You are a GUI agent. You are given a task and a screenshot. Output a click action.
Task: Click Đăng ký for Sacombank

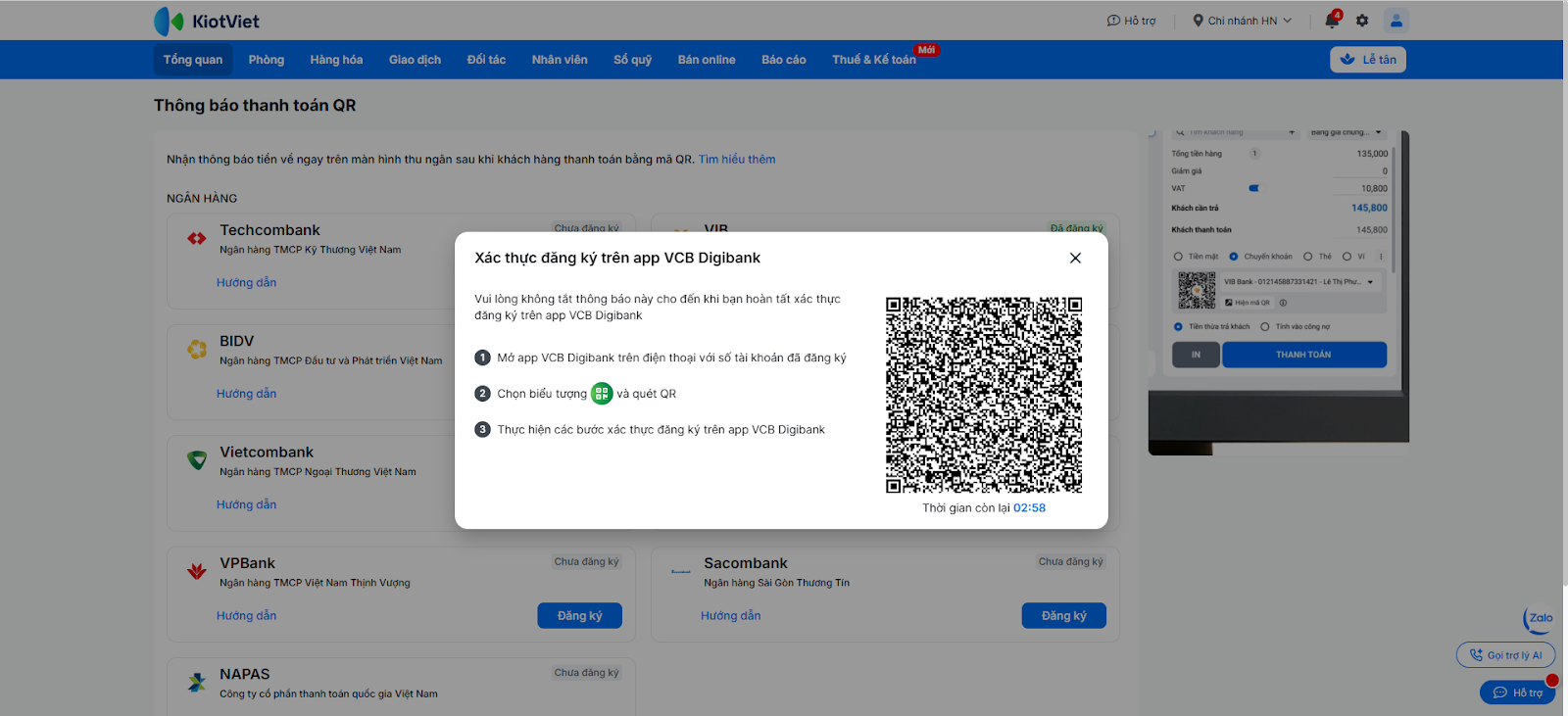[x=1063, y=615]
